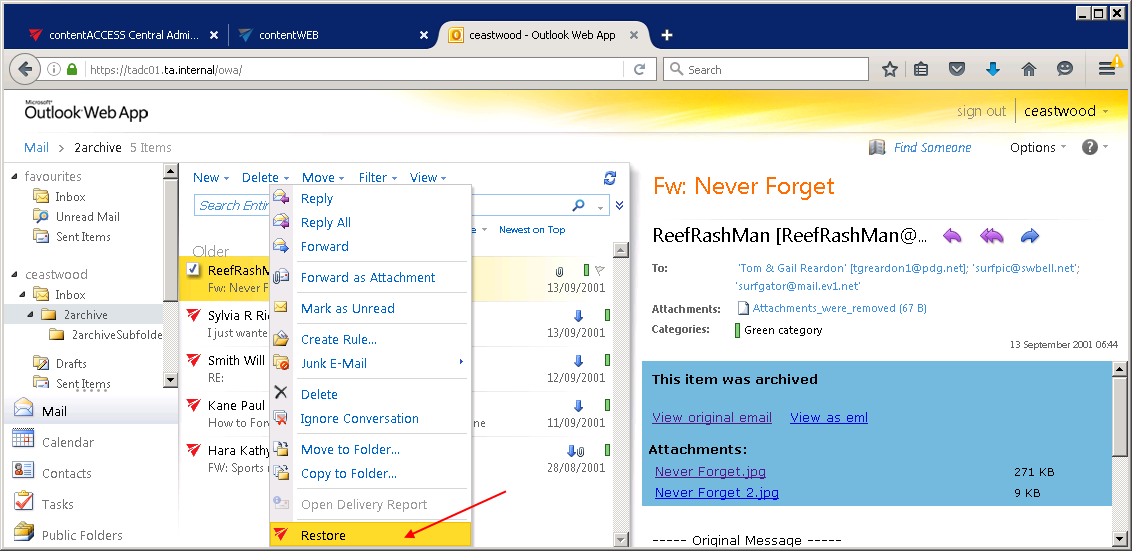
Task: Click View as eml link
Action: (x=829, y=417)
